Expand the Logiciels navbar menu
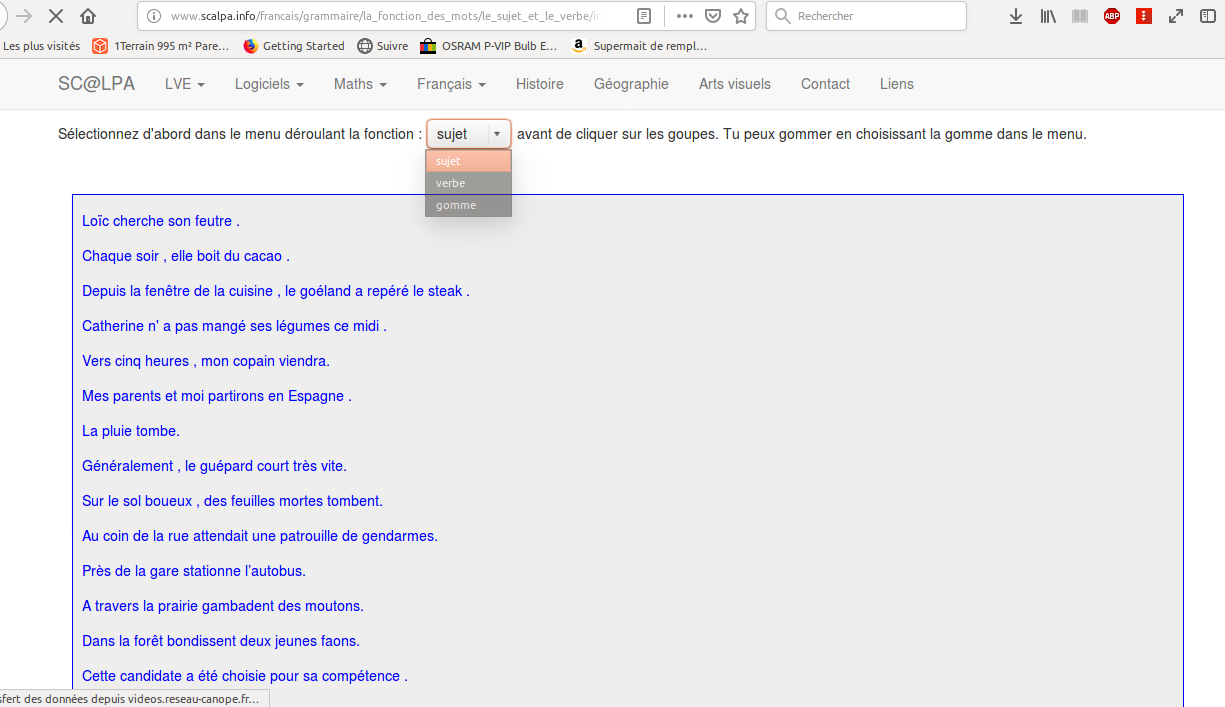Viewport: 1225px width, 707px height. (x=269, y=84)
